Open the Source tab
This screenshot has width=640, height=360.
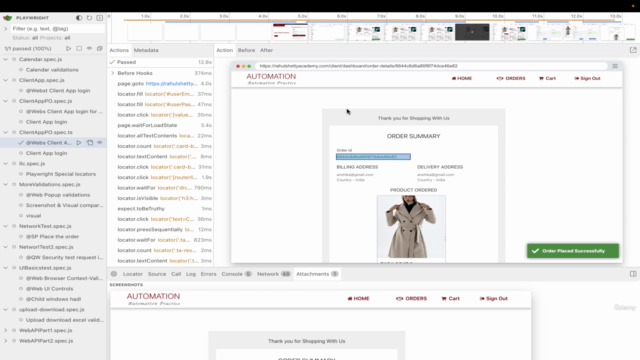(x=157, y=274)
